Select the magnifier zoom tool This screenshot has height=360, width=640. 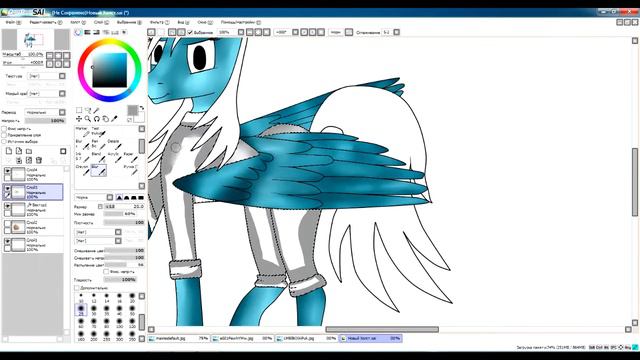88,119
